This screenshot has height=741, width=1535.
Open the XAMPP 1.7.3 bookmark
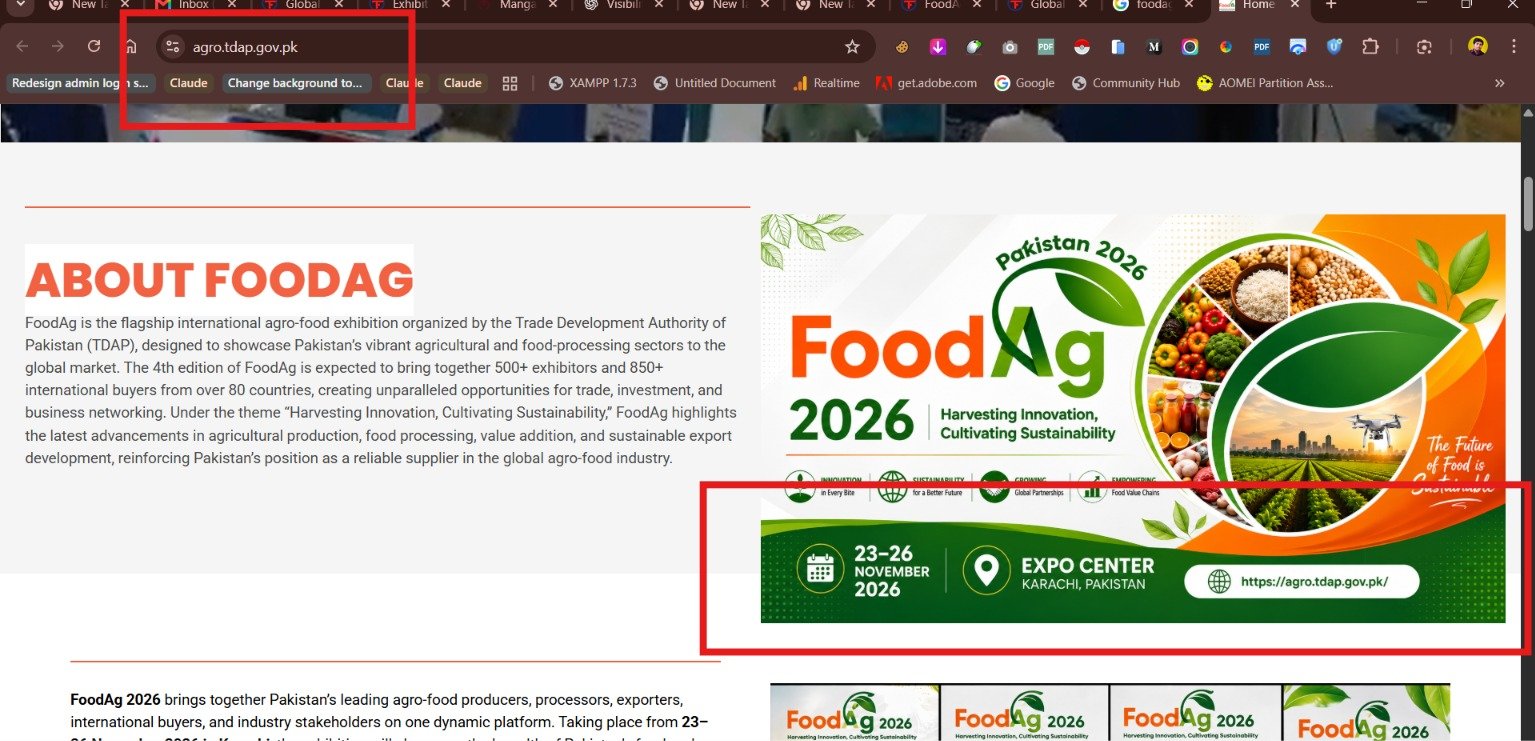click(x=592, y=83)
